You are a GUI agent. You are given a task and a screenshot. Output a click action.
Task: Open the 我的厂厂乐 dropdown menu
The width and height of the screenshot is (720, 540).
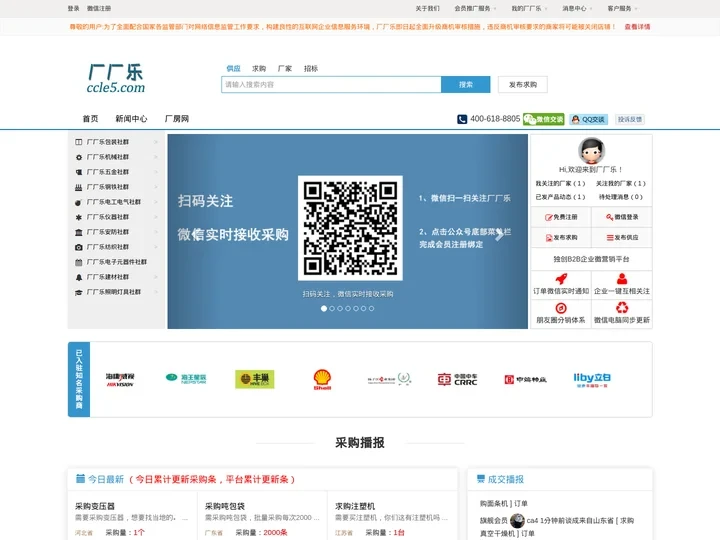click(x=529, y=8)
